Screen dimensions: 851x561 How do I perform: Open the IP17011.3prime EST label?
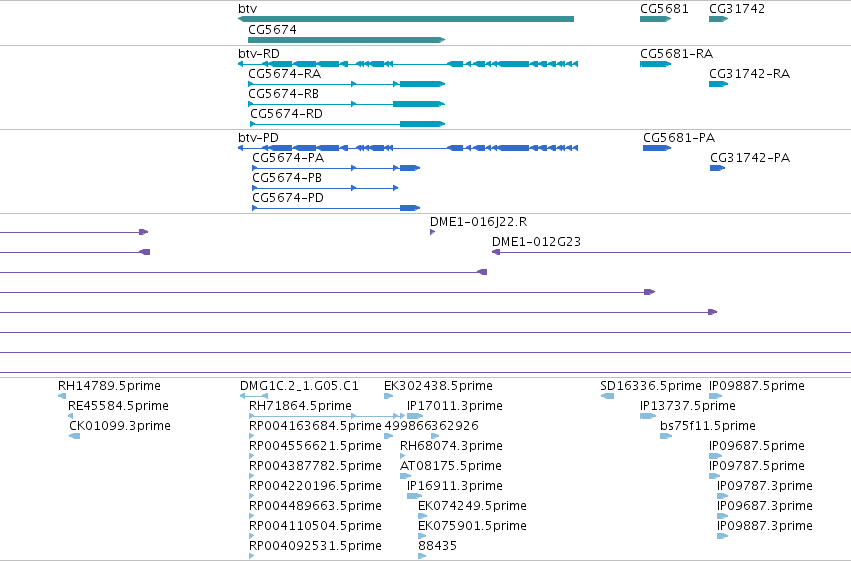(455, 406)
